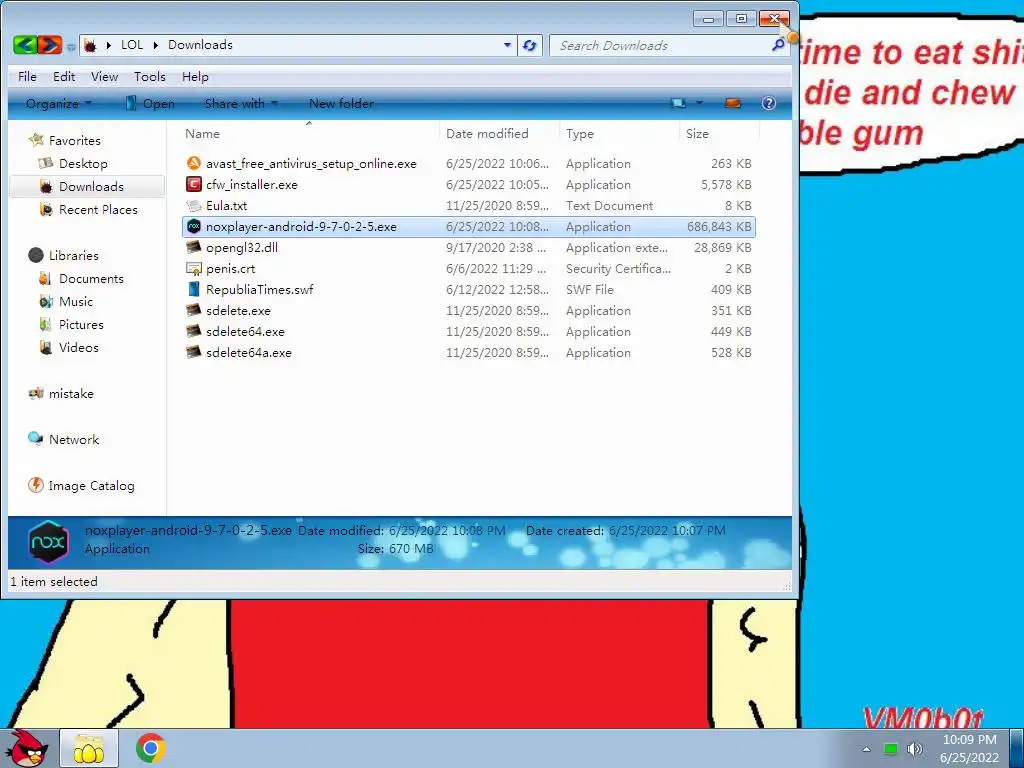Click the RepubliaTimes.swf file icon
Image resolution: width=1024 pixels, height=768 pixels.
point(193,289)
